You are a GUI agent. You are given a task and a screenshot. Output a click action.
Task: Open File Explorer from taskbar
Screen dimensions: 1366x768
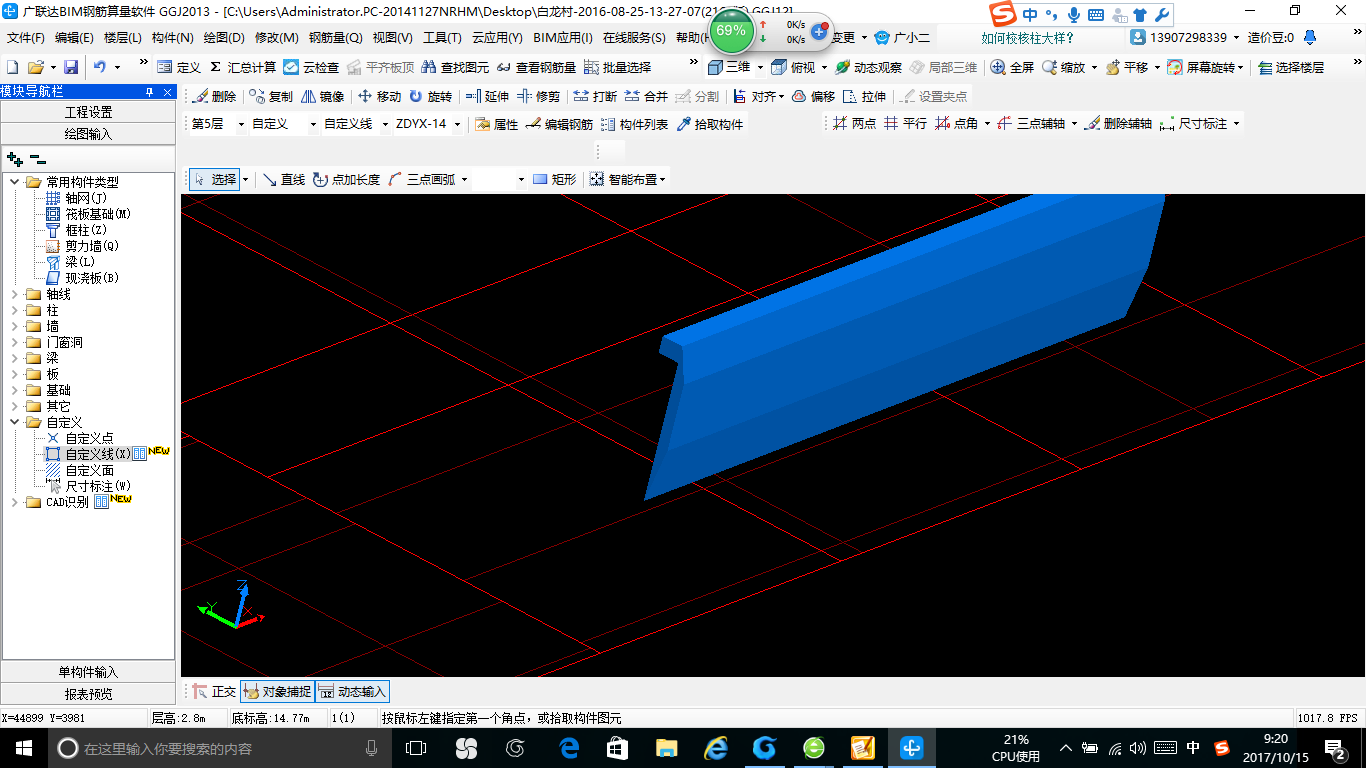[x=665, y=748]
